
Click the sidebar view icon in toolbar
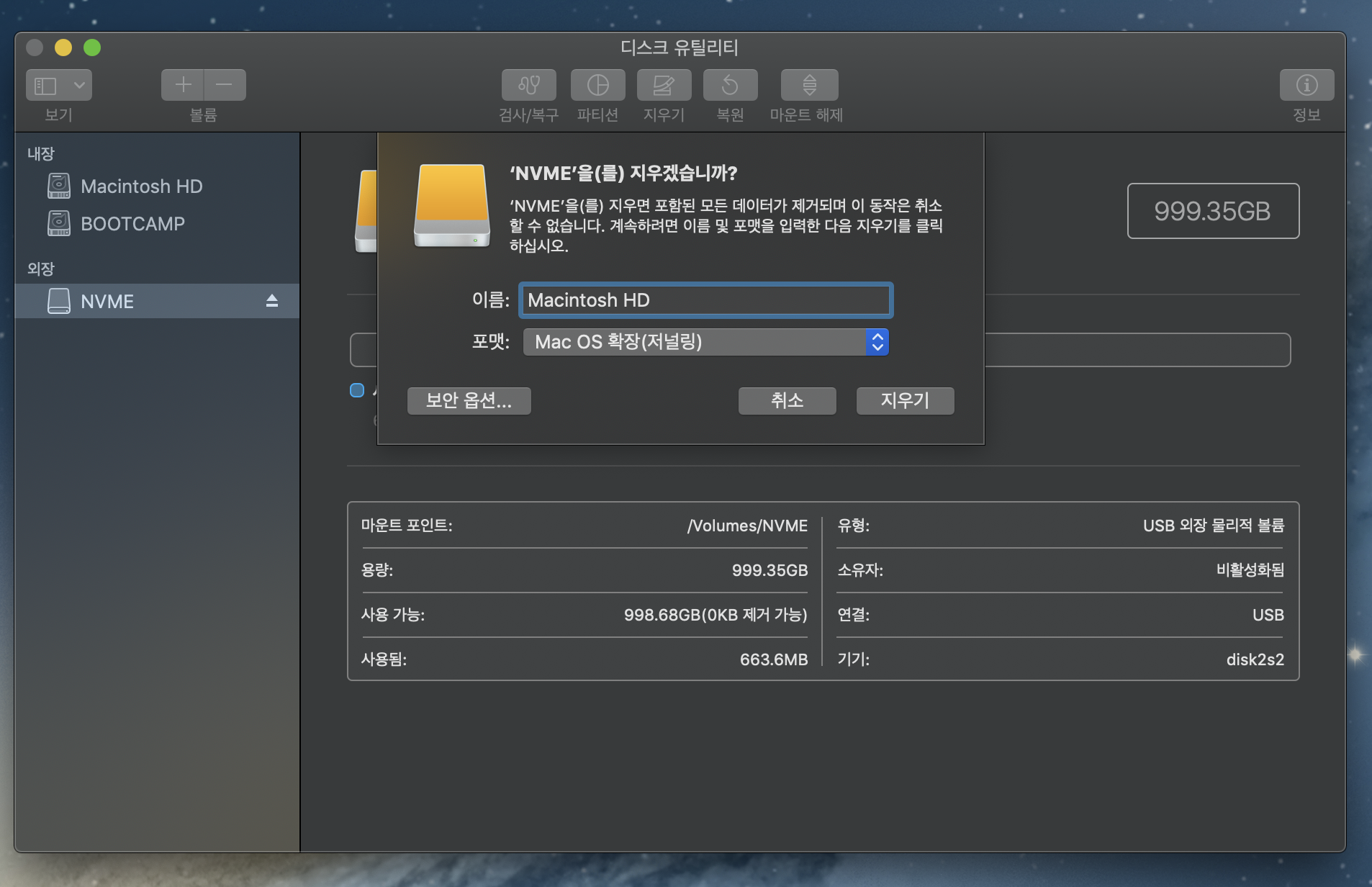[x=46, y=86]
